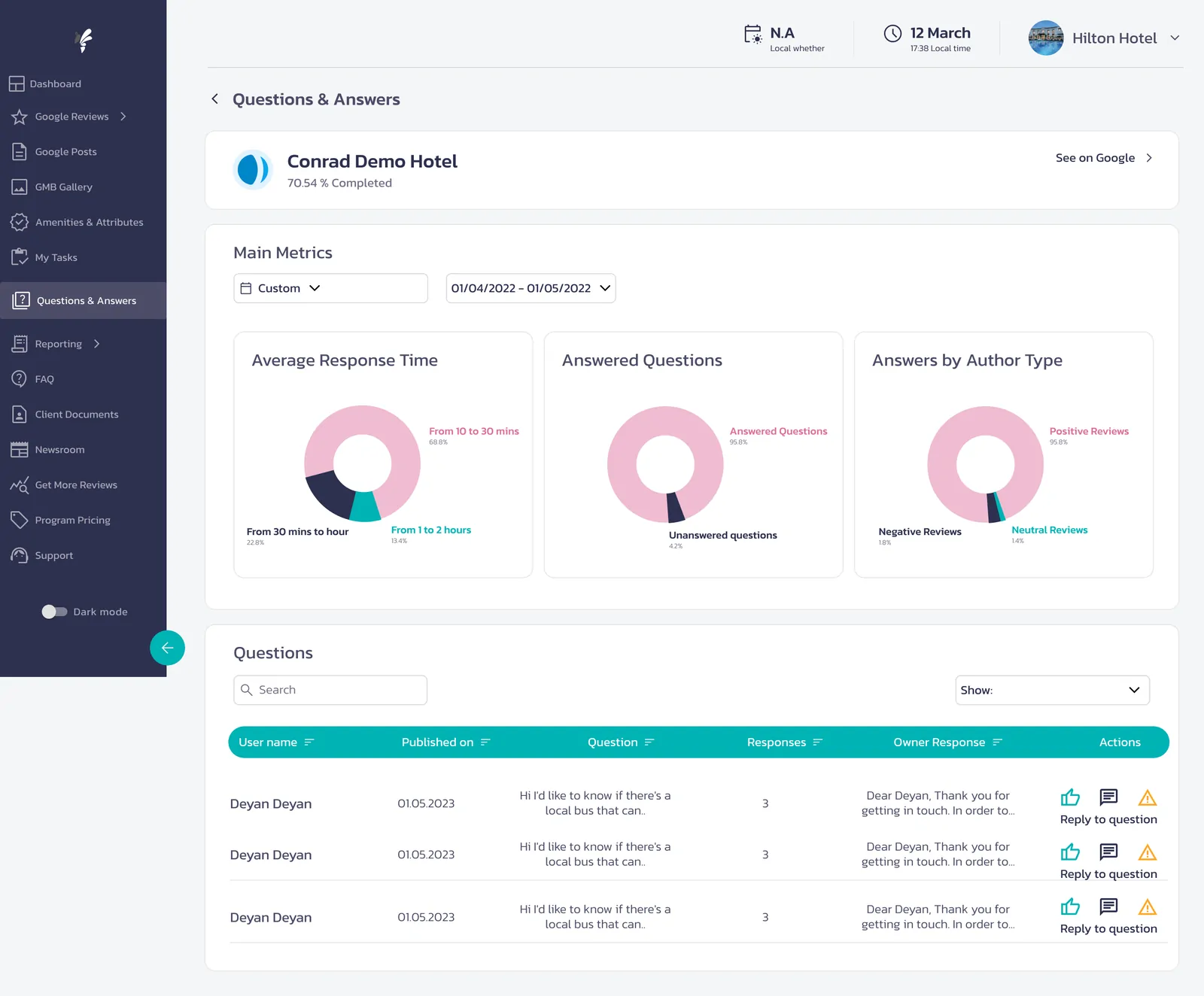Click the teal collapse sidebar arrow button

pos(167,648)
